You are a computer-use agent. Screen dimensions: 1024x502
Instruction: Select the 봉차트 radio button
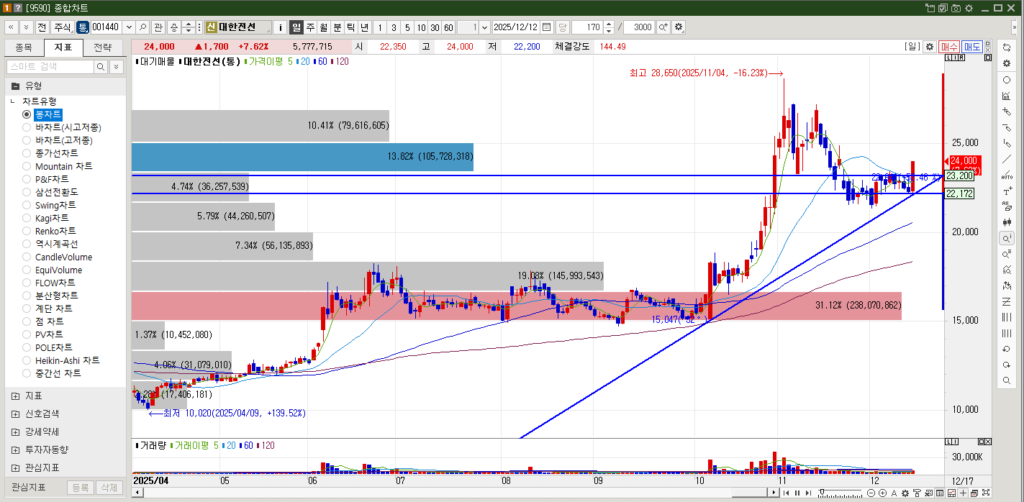(27, 114)
